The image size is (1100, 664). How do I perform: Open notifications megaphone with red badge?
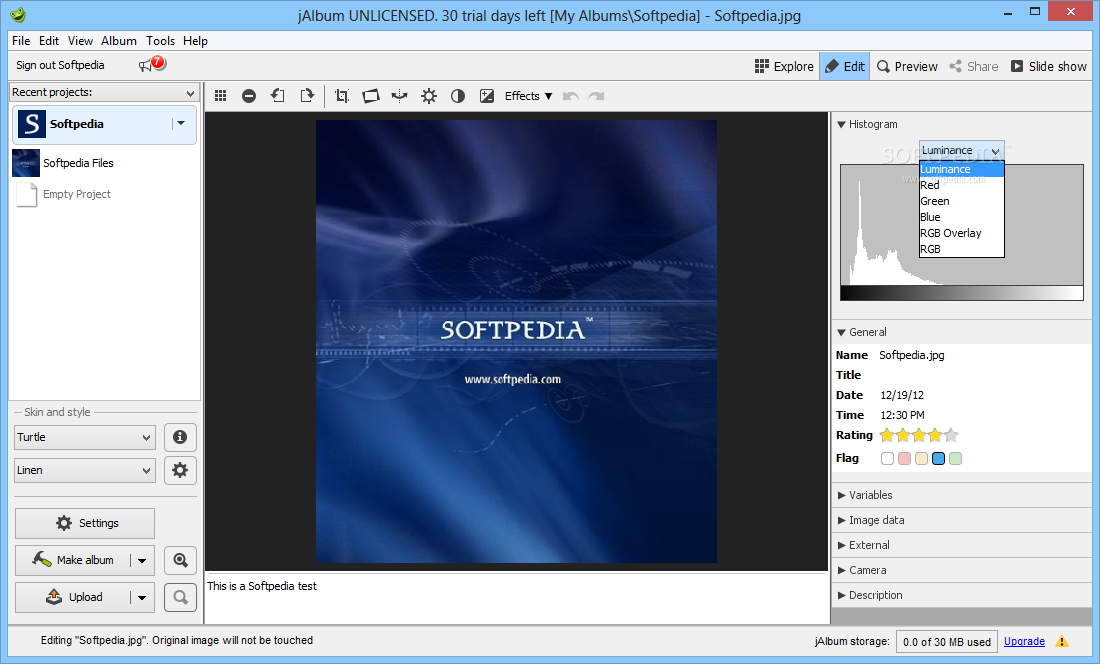(152, 64)
